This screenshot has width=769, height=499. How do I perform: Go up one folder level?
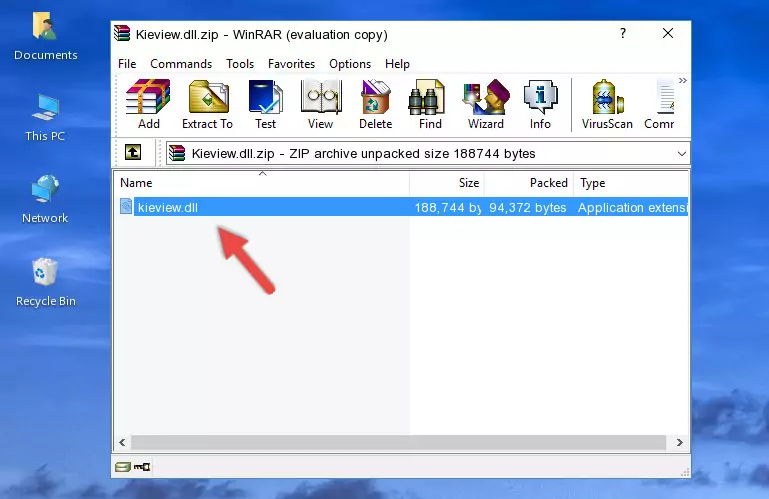click(x=133, y=153)
